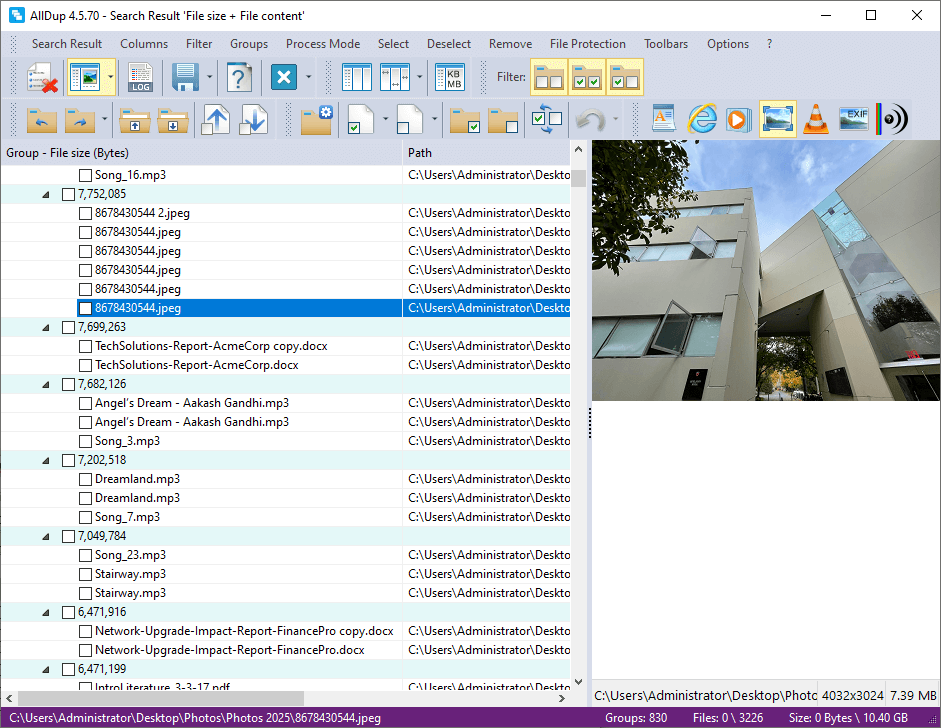The width and height of the screenshot is (941, 728).
Task: Open VLC media player preview icon
Action: (x=816, y=119)
